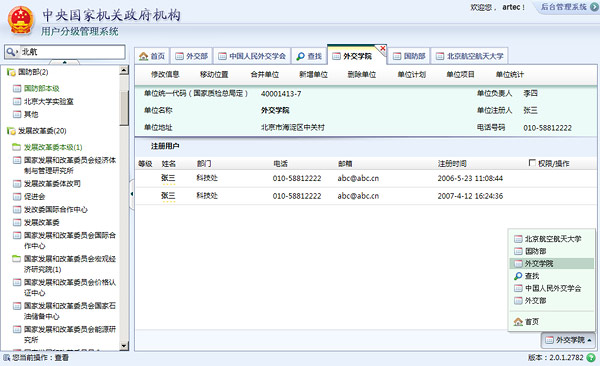Click the 部门 column header
Image resolution: width=600 pixels, height=366 pixels.
pos(204,163)
